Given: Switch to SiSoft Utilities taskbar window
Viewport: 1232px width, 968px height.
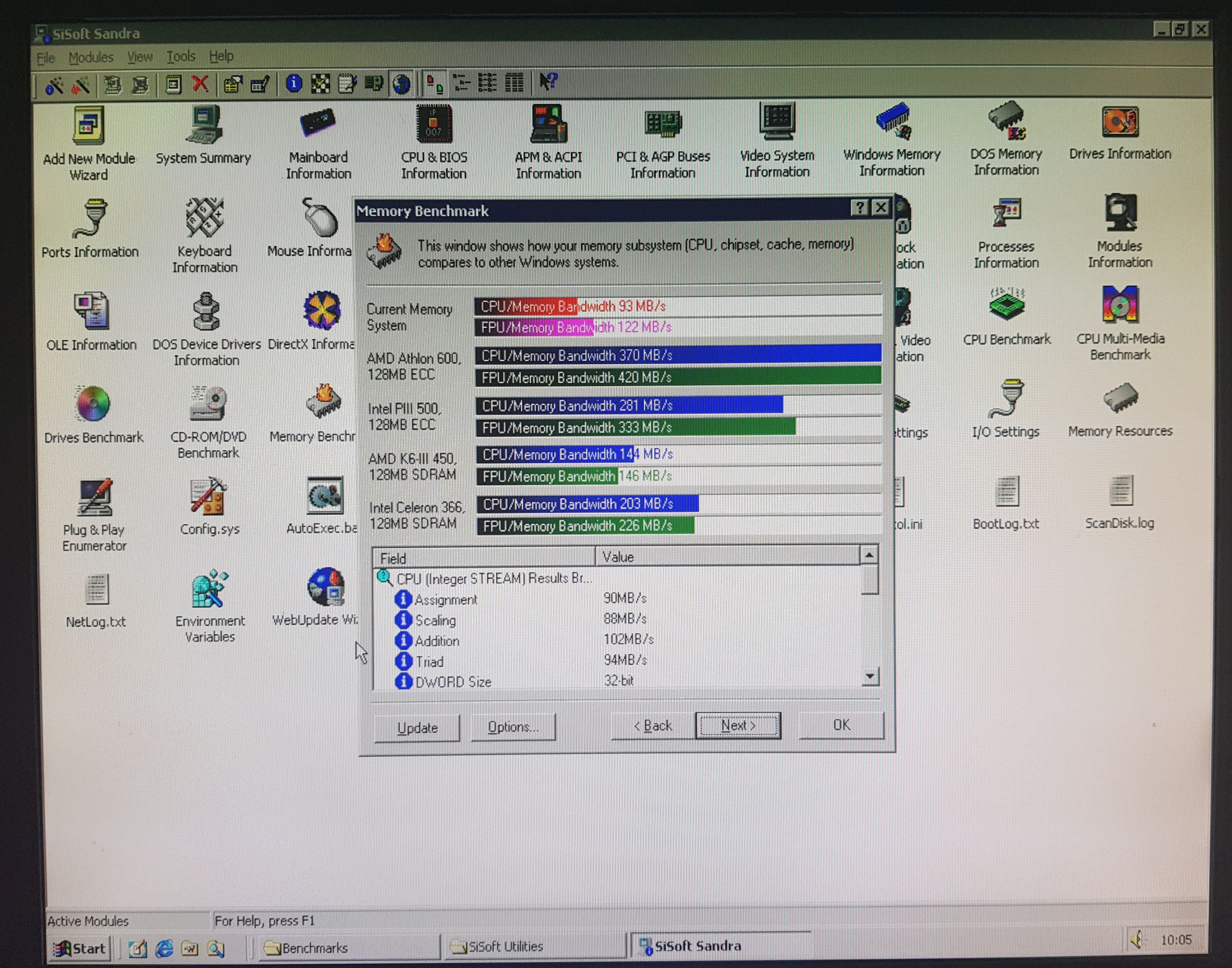Looking at the screenshot, I should click(535, 946).
